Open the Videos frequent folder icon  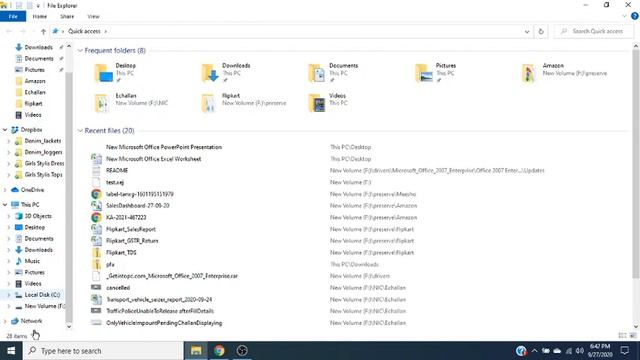[x=317, y=103]
